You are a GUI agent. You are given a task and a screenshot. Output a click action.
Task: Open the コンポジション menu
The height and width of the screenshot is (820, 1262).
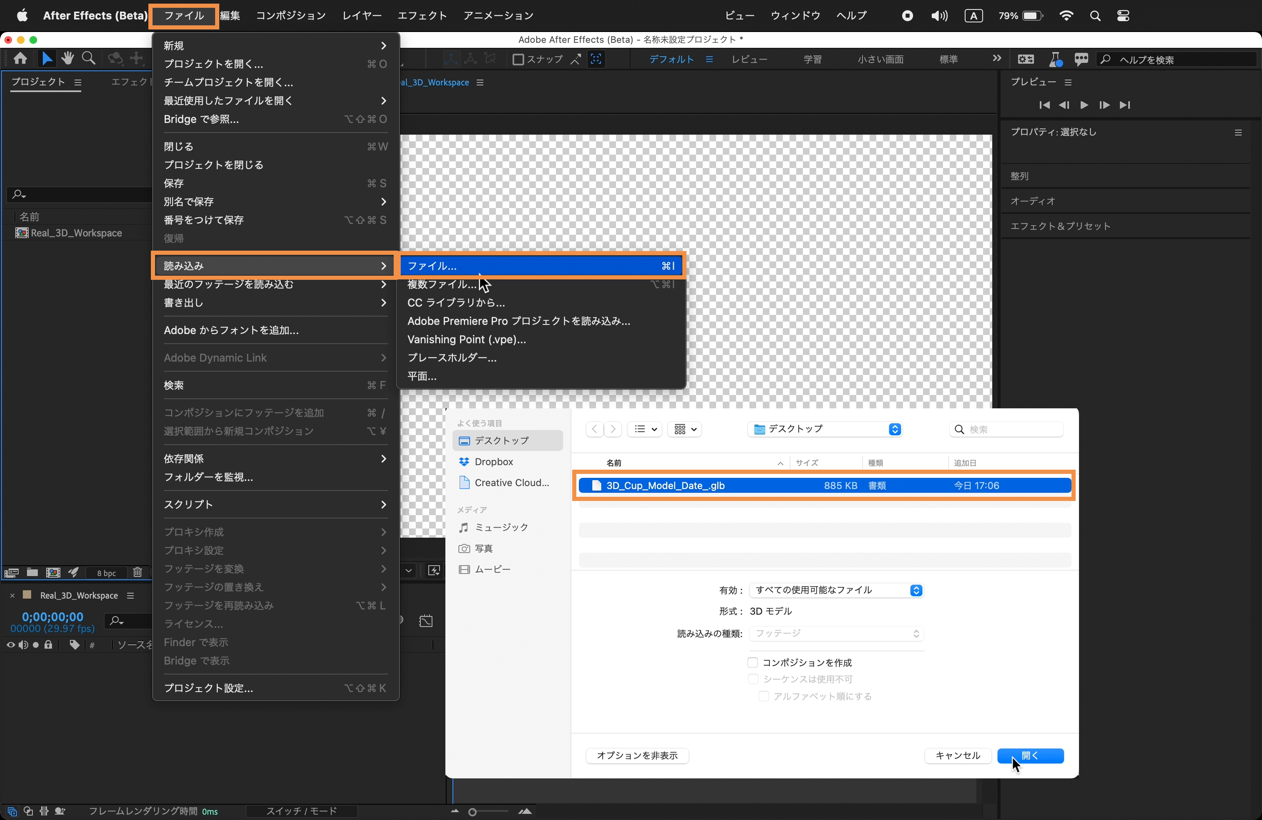pyautogui.click(x=291, y=16)
